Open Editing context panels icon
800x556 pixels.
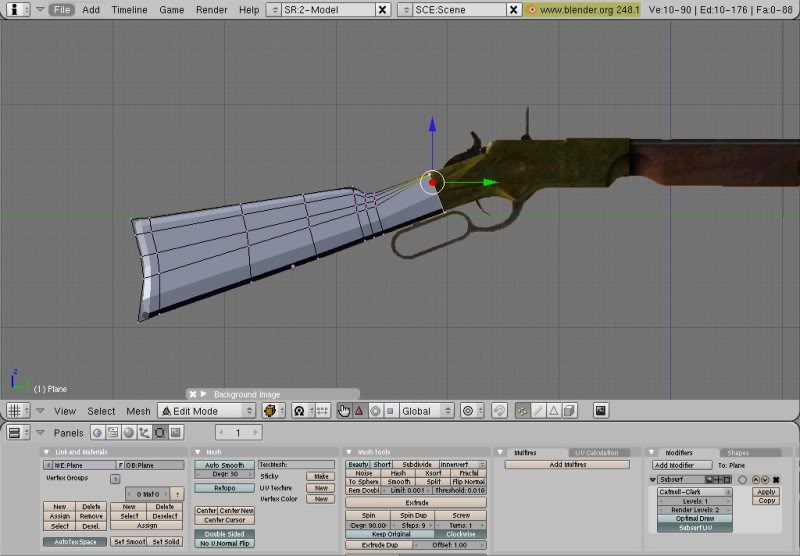click(x=160, y=433)
